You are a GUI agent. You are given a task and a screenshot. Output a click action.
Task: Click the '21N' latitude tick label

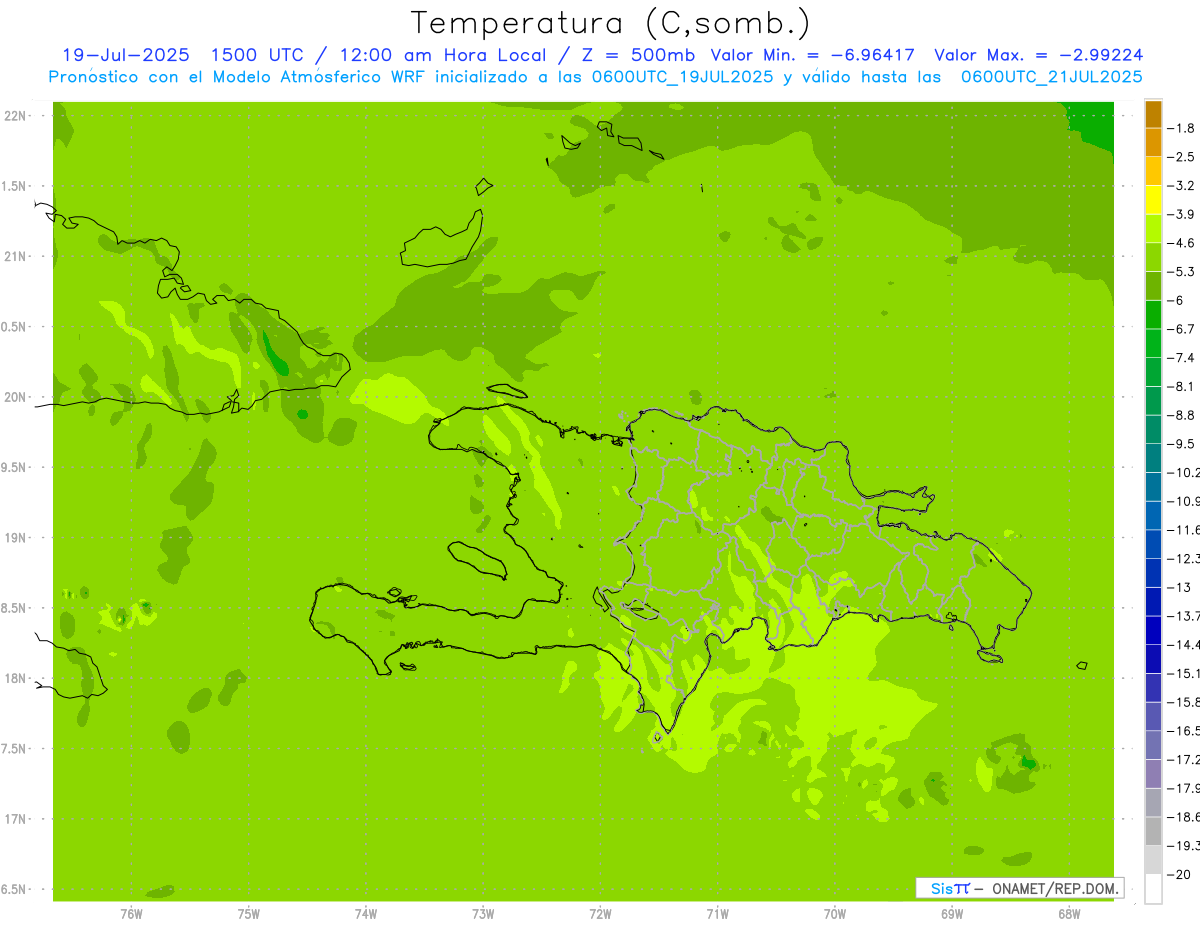point(16,256)
